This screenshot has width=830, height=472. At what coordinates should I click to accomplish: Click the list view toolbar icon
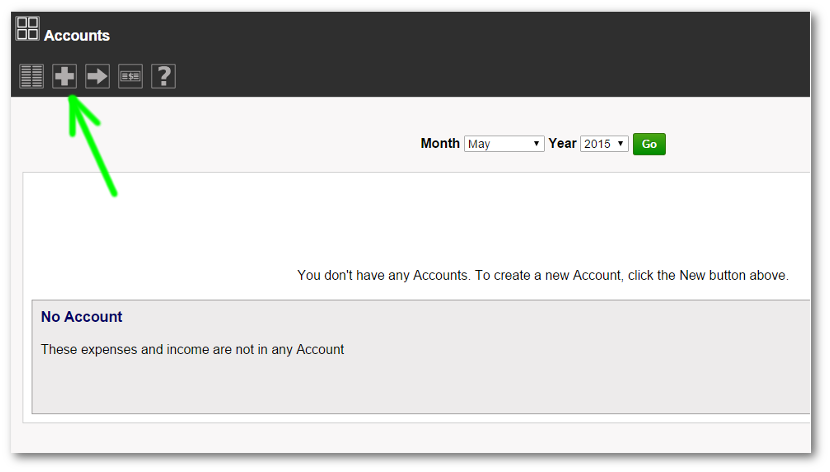[32, 76]
